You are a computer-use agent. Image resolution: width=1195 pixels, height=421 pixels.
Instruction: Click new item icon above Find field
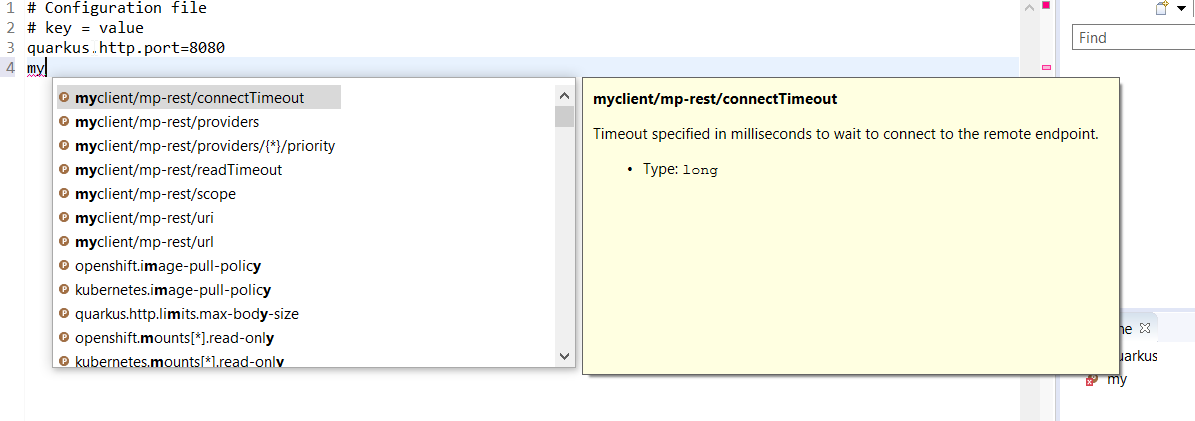1162,8
